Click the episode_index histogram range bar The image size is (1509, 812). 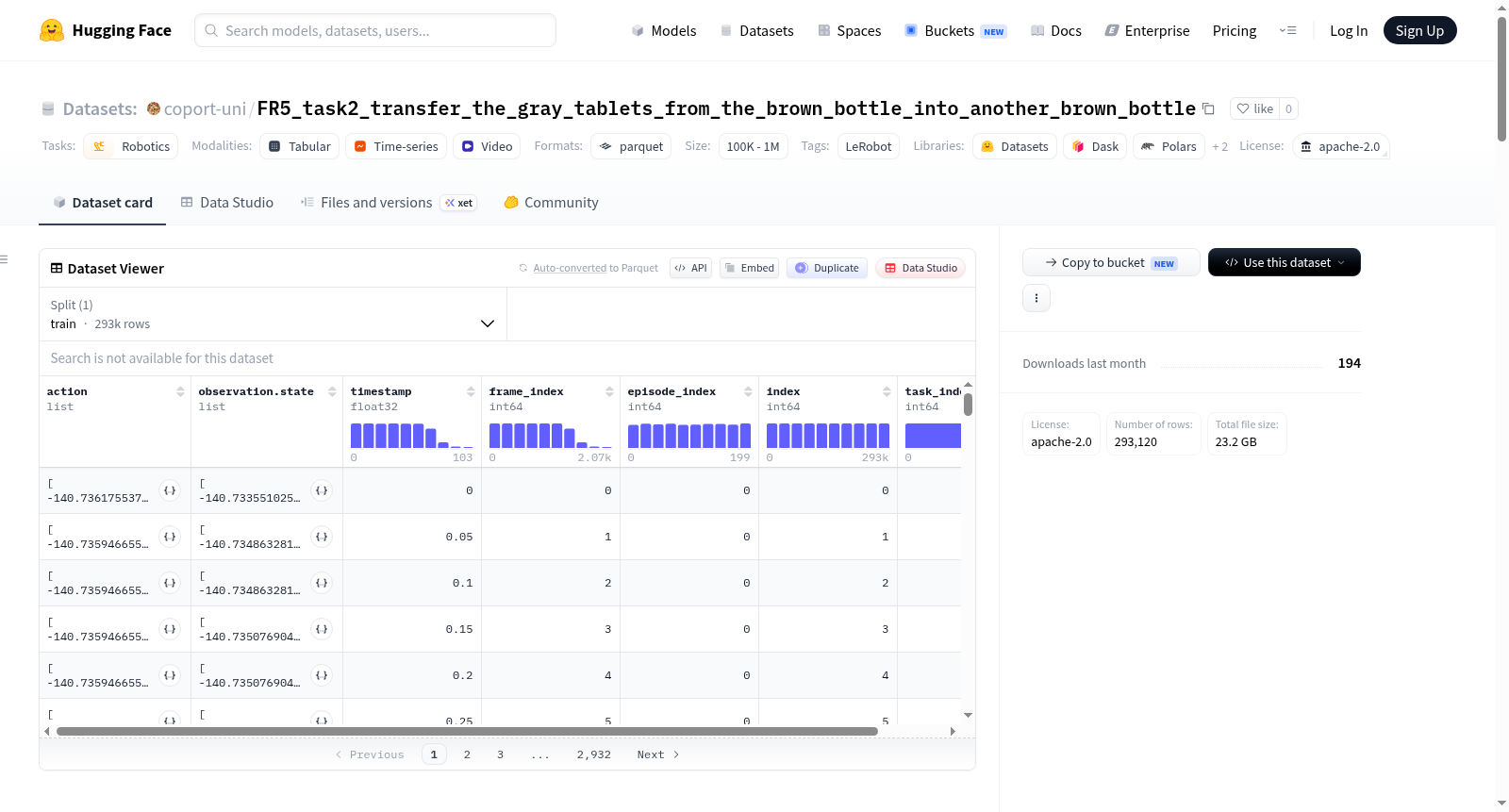click(689, 436)
